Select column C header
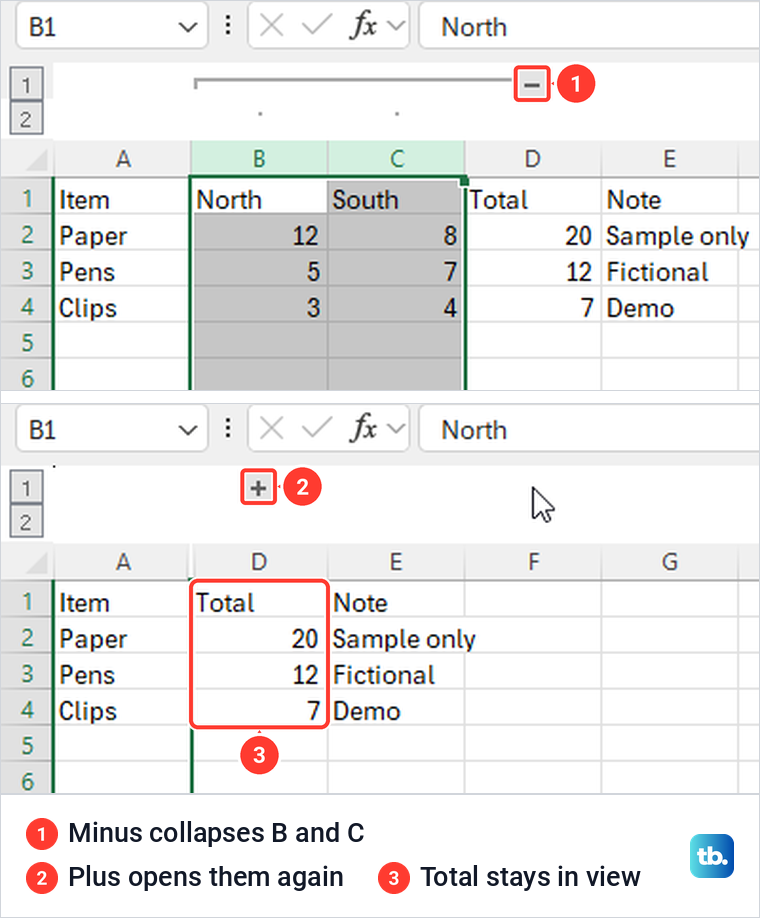The image size is (760, 918). (396, 159)
